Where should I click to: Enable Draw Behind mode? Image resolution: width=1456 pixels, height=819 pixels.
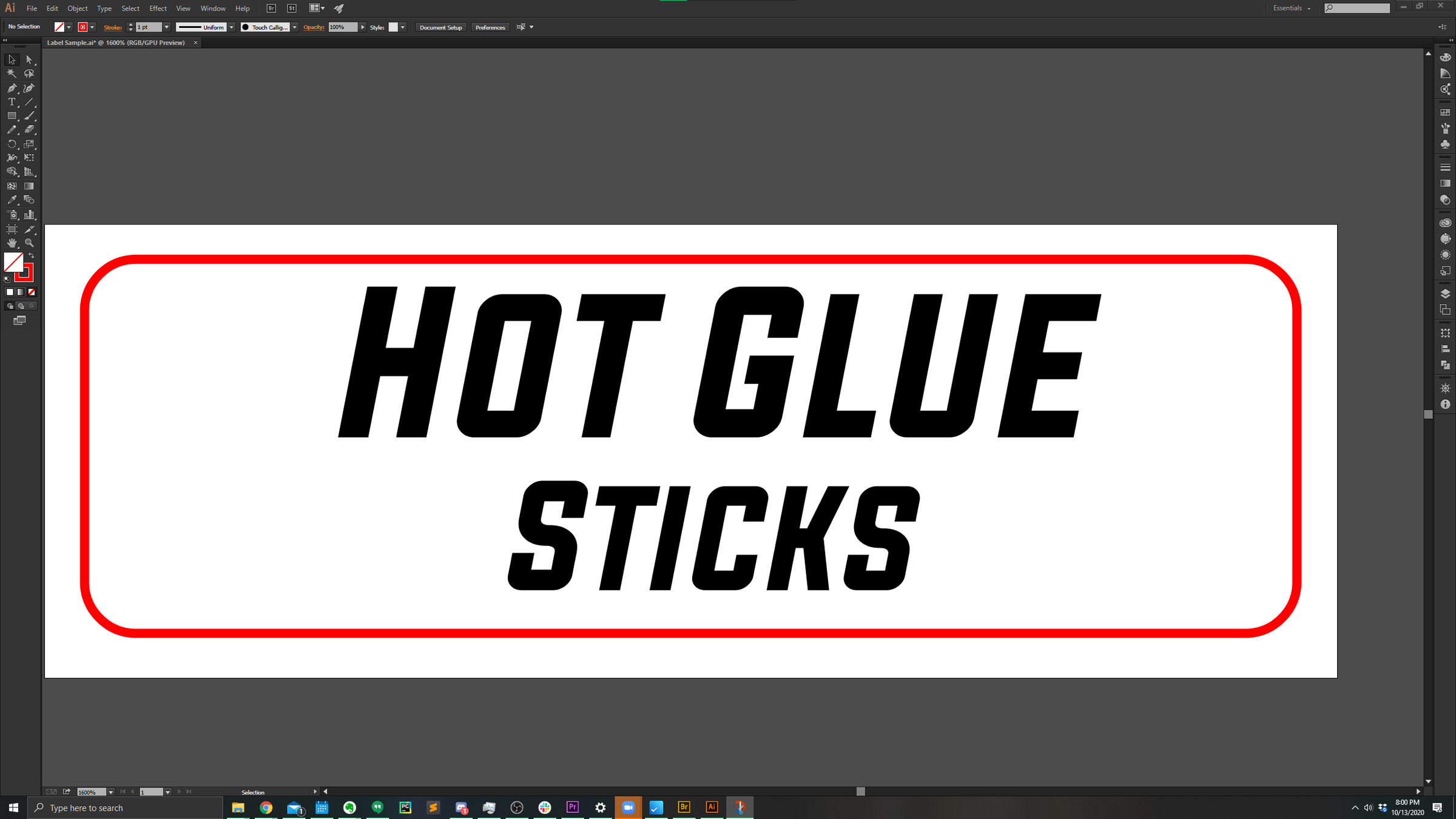coord(21,306)
